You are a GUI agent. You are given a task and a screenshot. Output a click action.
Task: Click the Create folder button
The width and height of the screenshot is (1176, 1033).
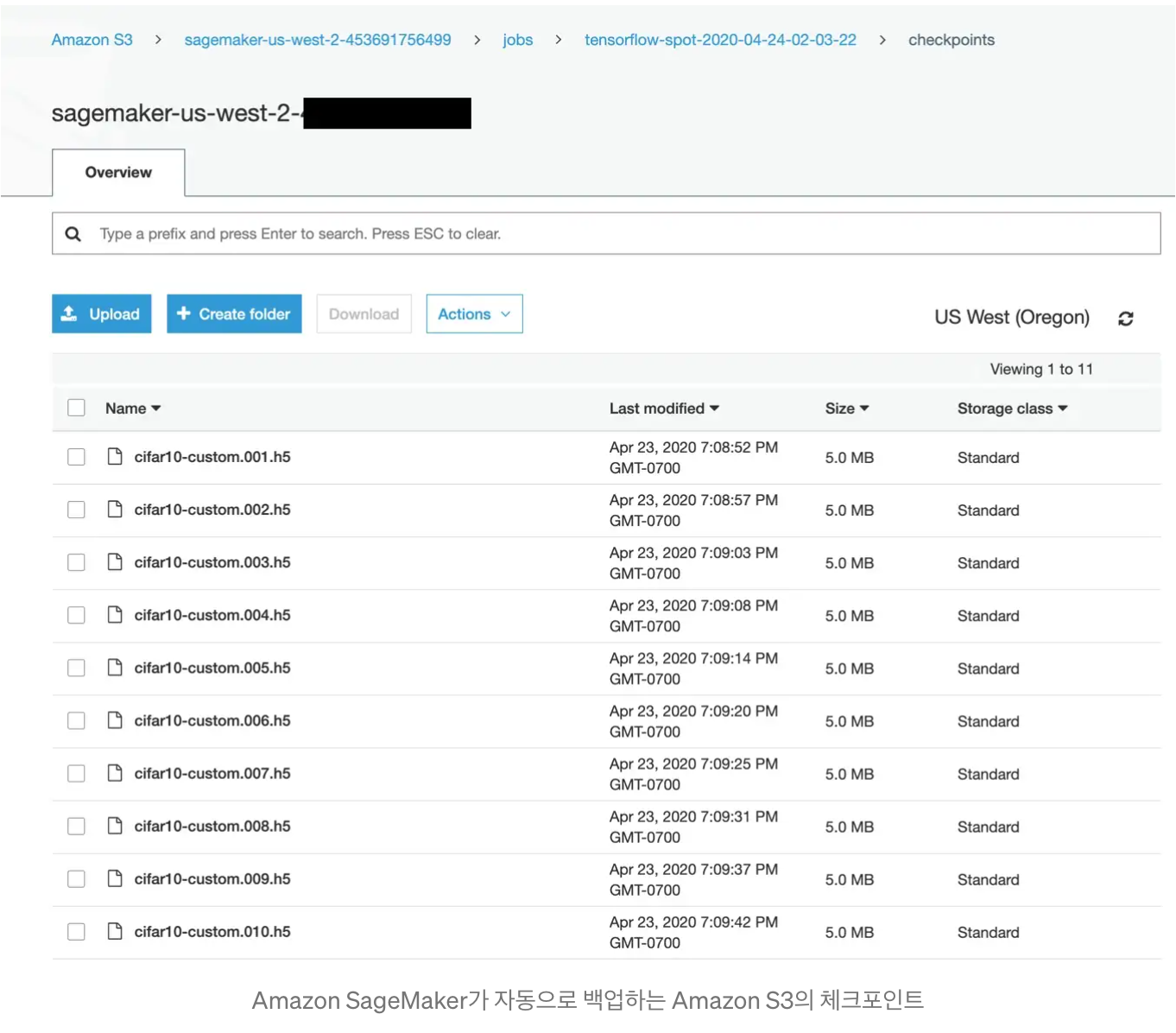[x=234, y=314]
